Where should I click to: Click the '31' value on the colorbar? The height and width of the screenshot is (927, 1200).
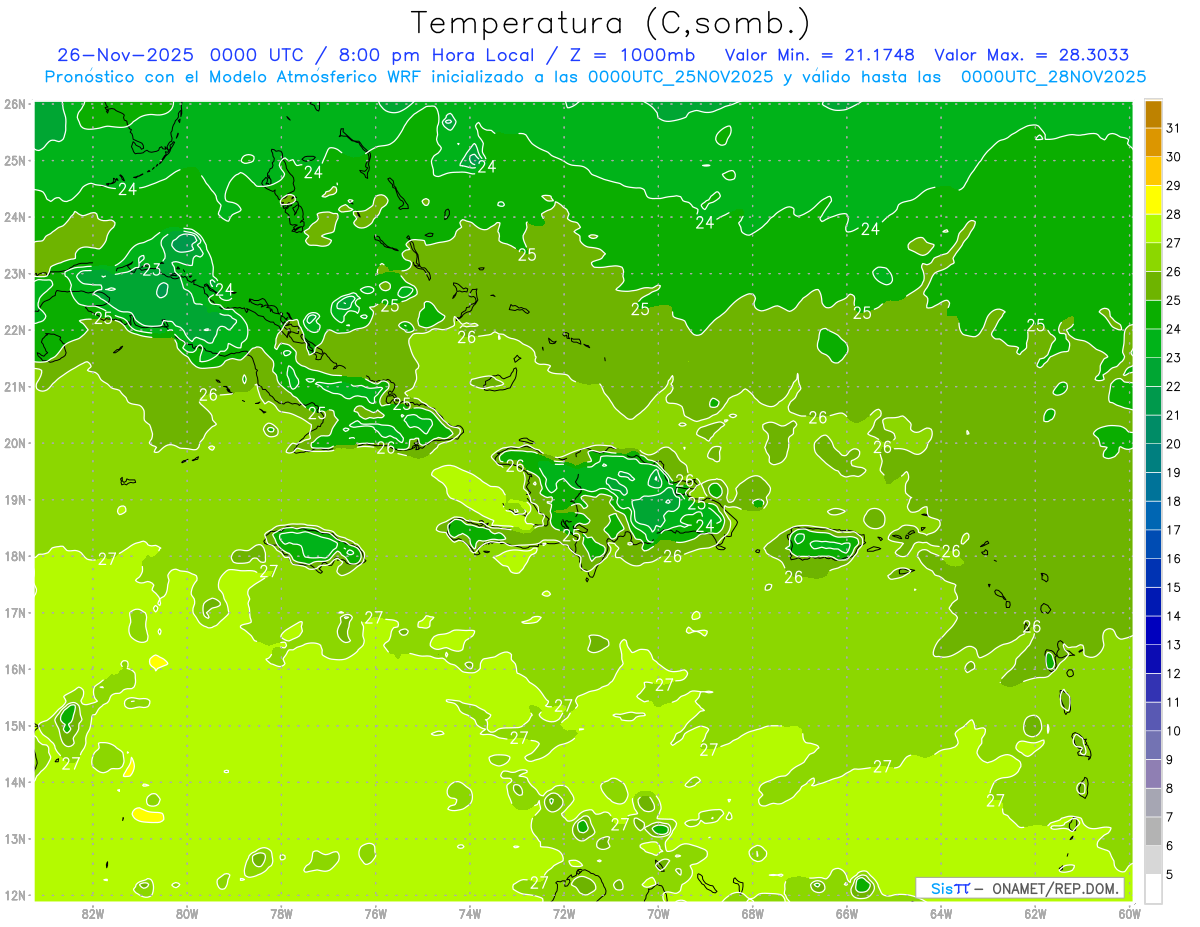(1173, 128)
